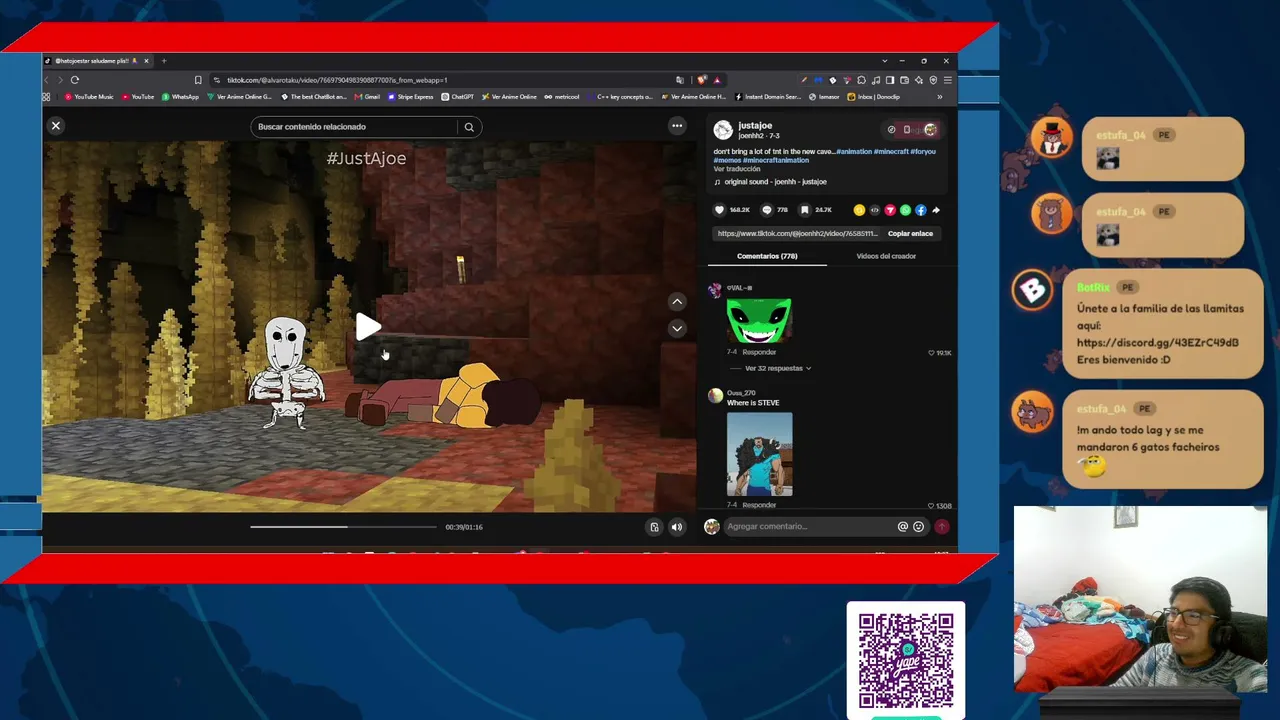Open the Instant Domain Search bookmark

click(x=769, y=97)
